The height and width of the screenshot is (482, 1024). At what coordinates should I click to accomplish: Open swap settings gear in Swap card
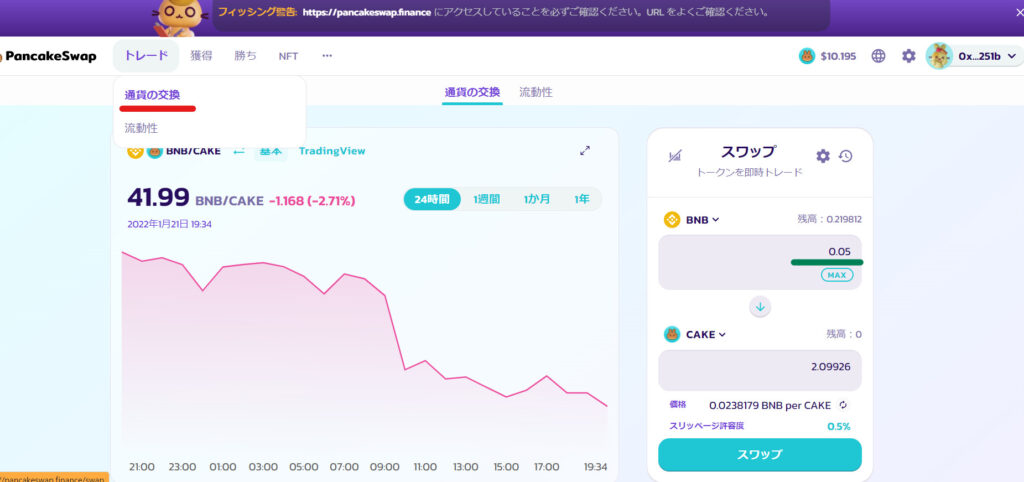(x=823, y=156)
